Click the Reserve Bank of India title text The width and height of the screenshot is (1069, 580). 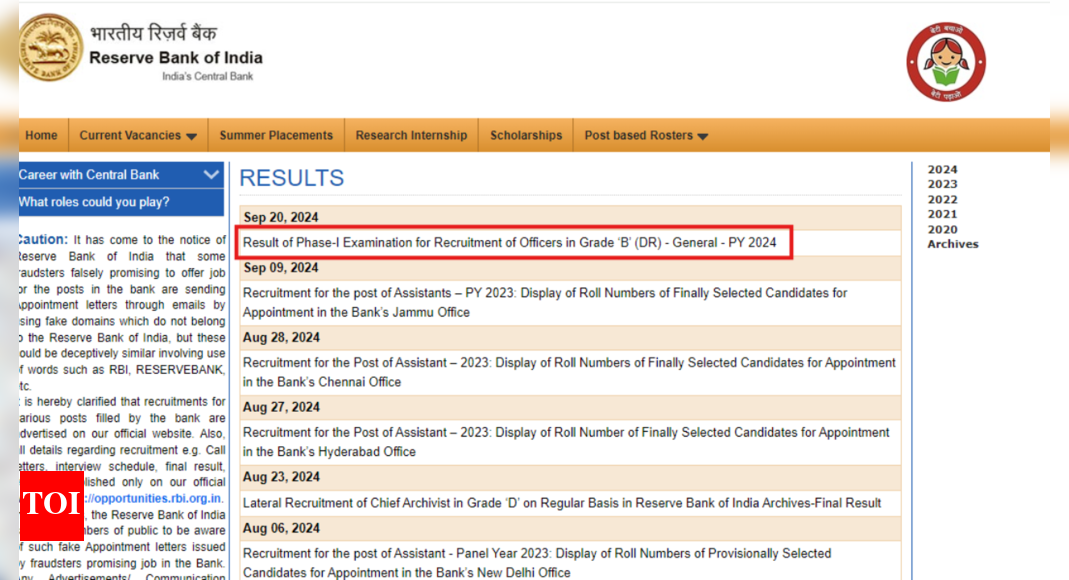(x=176, y=58)
